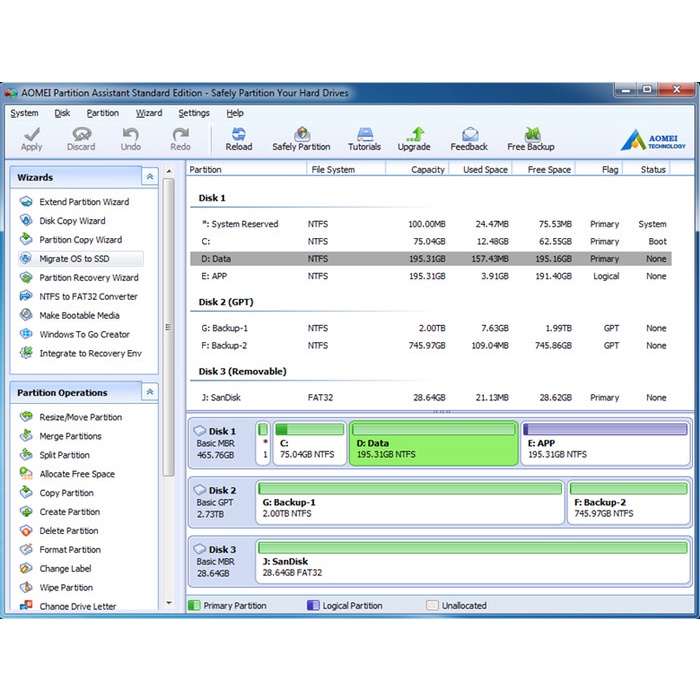Open the Wizard menu
Image resolution: width=700 pixels, height=700 pixels.
tap(149, 113)
